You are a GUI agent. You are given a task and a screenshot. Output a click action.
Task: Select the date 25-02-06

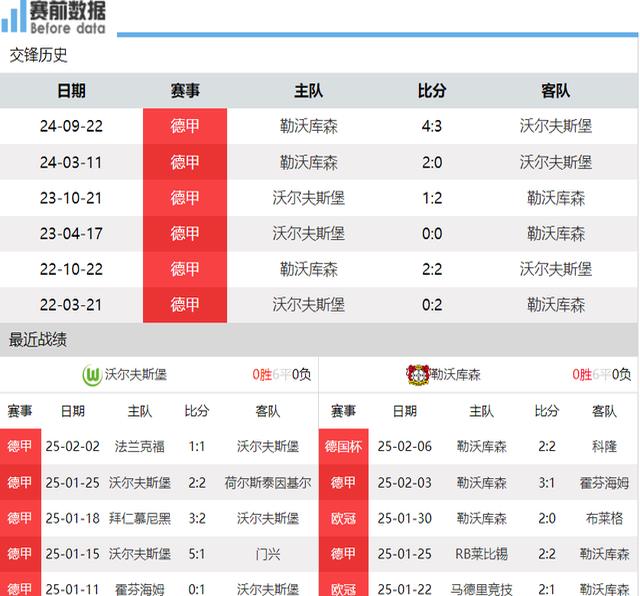[404, 446]
